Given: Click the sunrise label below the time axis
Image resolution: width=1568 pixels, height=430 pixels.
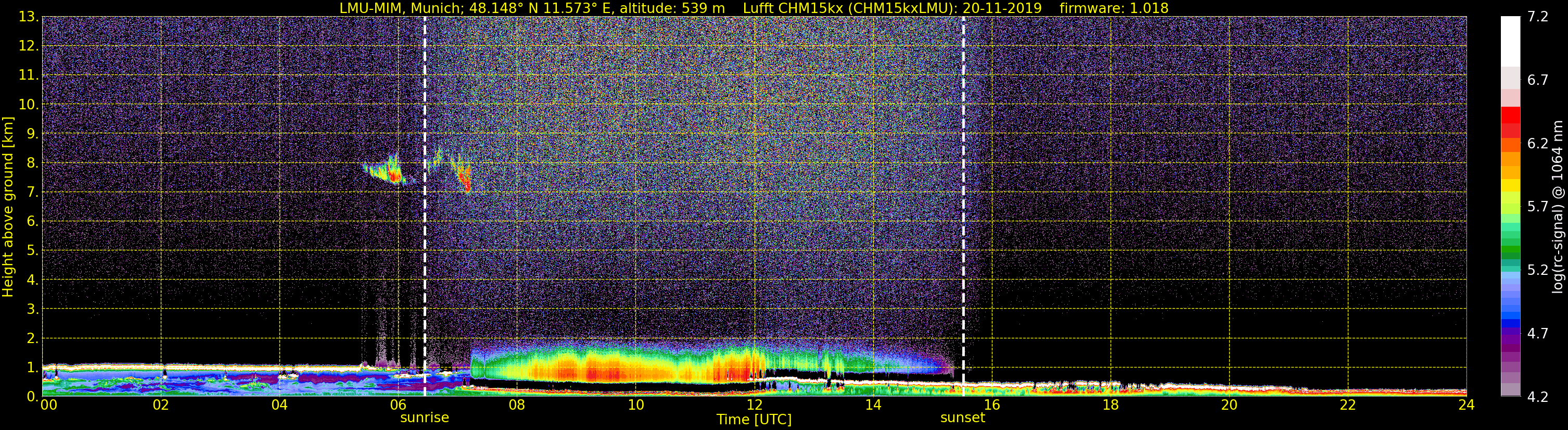Looking at the screenshot, I should tap(424, 418).
